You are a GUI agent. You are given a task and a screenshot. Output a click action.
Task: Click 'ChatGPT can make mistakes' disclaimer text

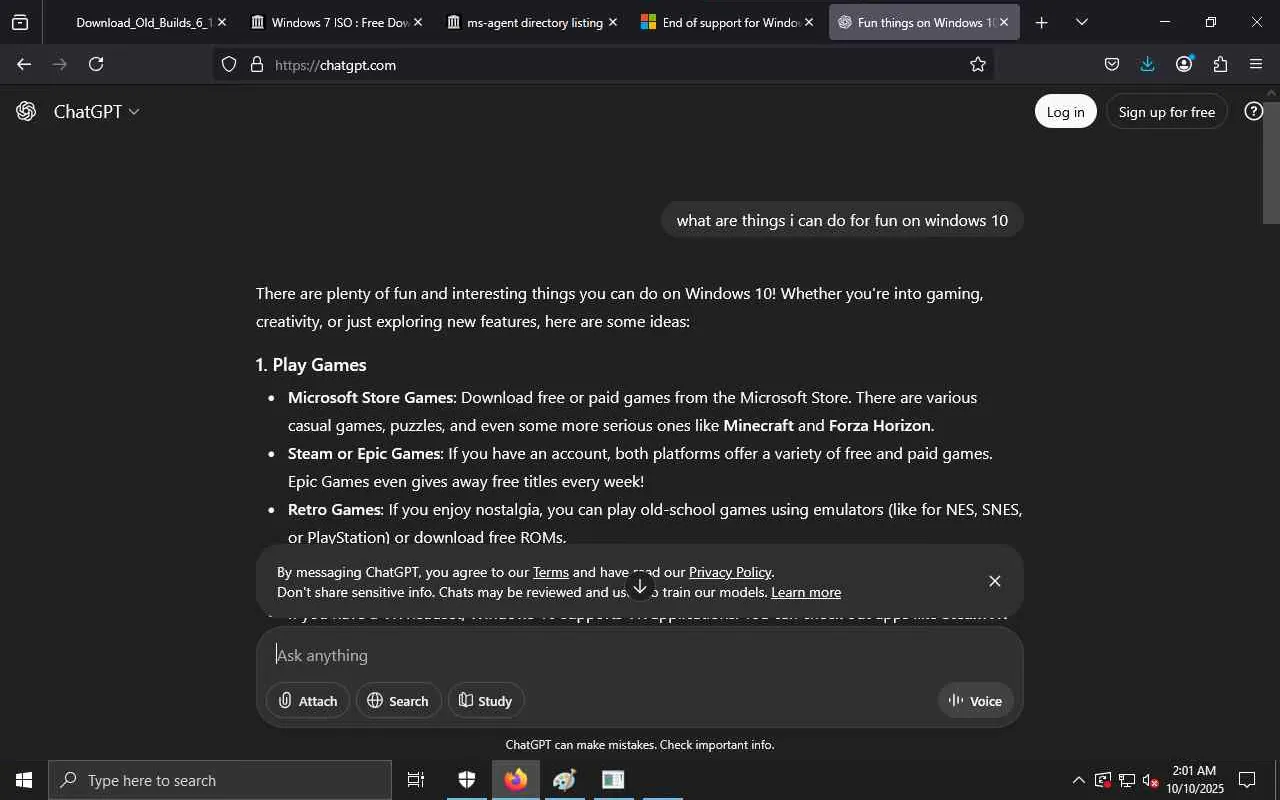(x=640, y=745)
